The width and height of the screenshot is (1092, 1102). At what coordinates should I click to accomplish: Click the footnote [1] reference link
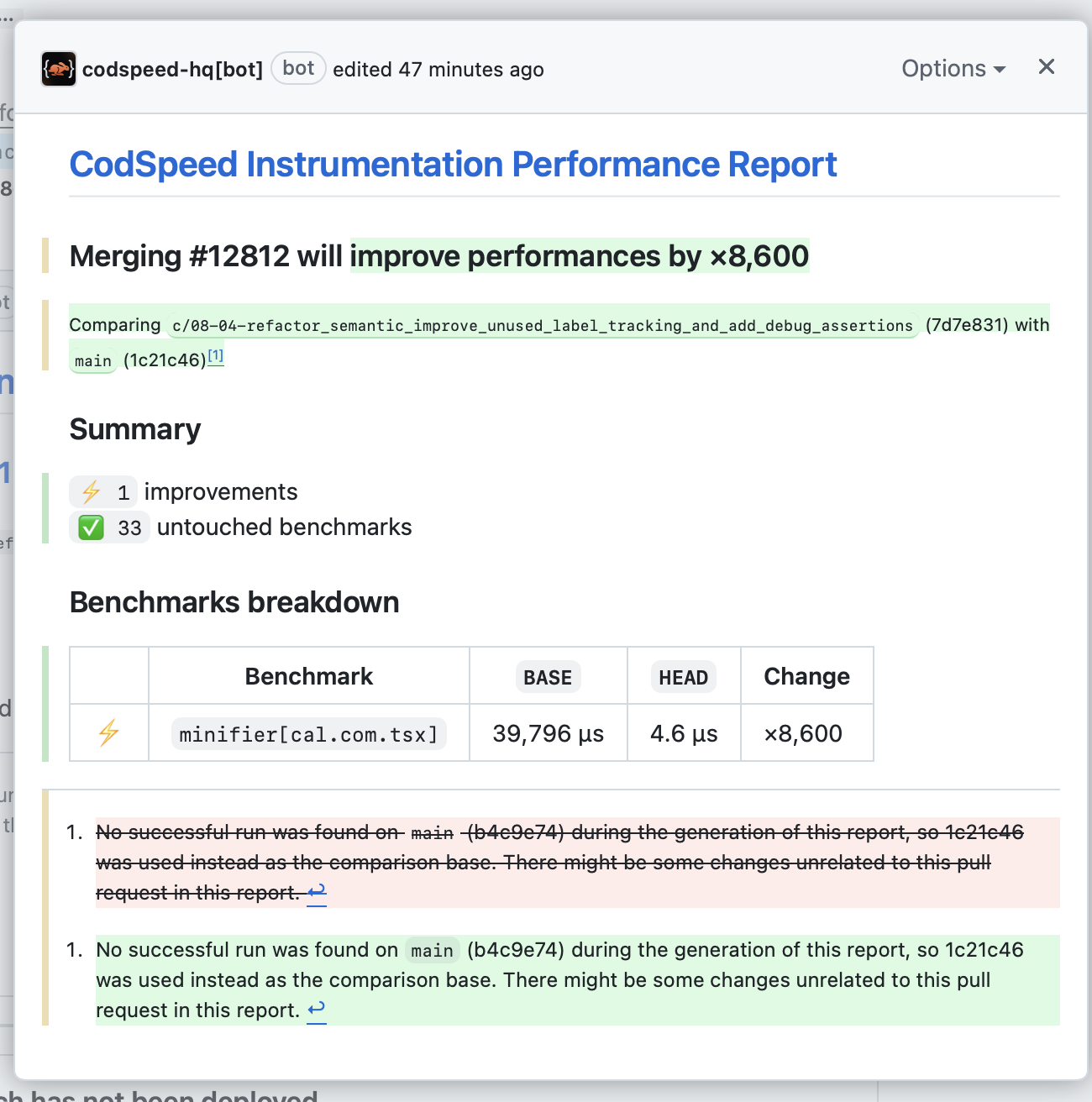(216, 356)
